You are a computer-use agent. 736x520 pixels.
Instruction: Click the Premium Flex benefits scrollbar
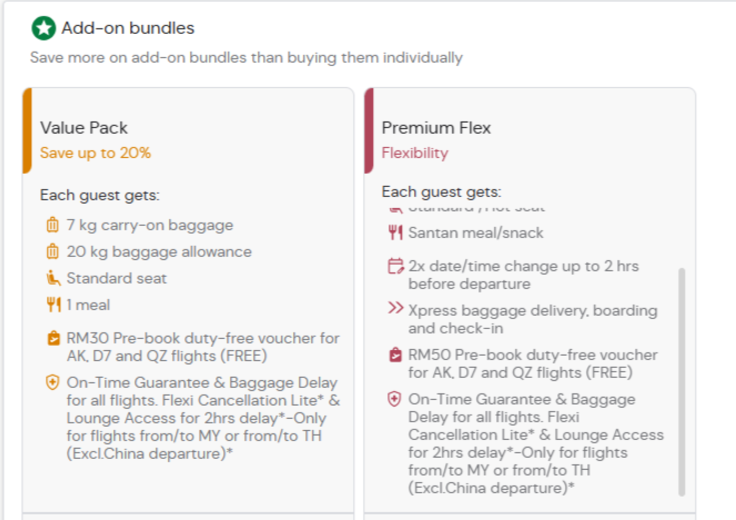pos(682,380)
